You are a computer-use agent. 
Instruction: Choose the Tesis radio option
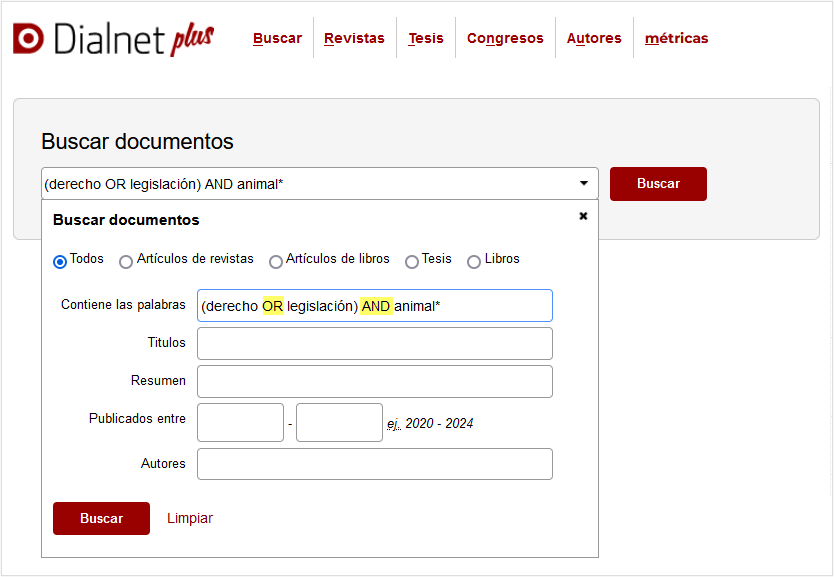[412, 262]
